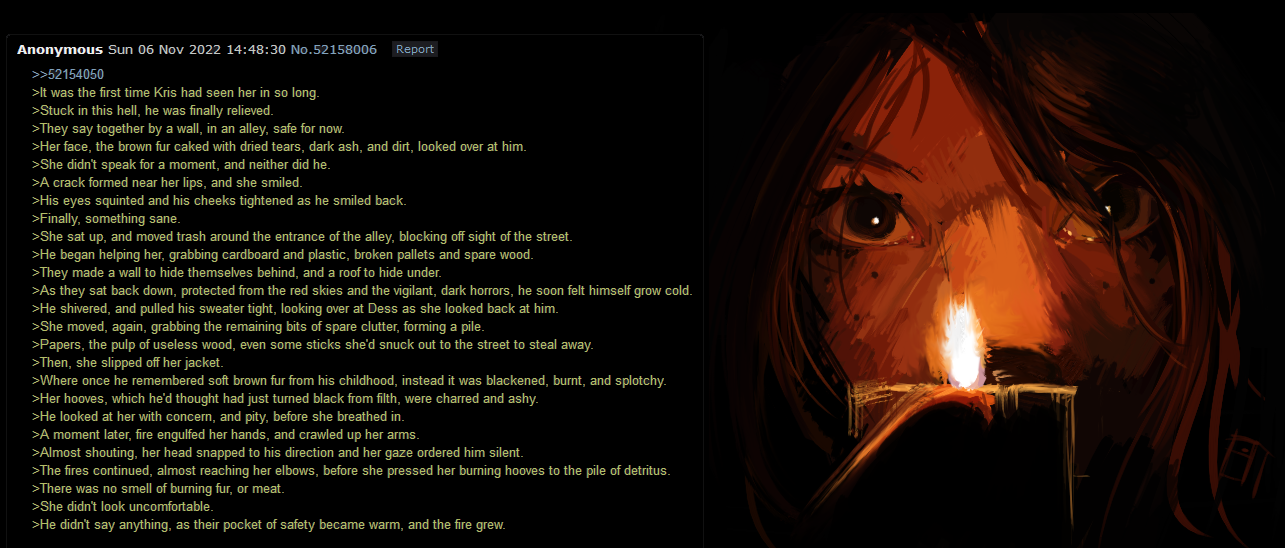
Task: Click the candle flame in the artwork
Action: (x=963, y=347)
